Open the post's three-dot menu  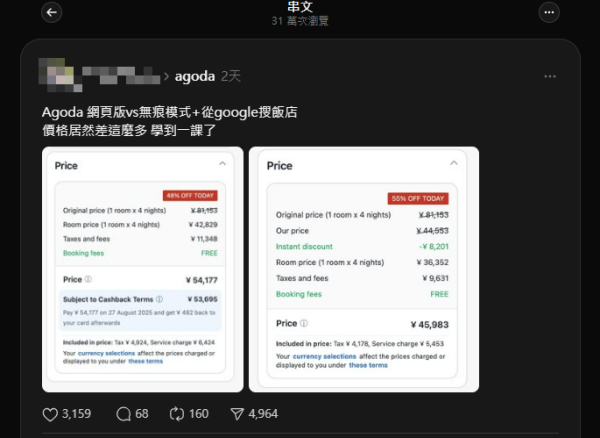550,77
